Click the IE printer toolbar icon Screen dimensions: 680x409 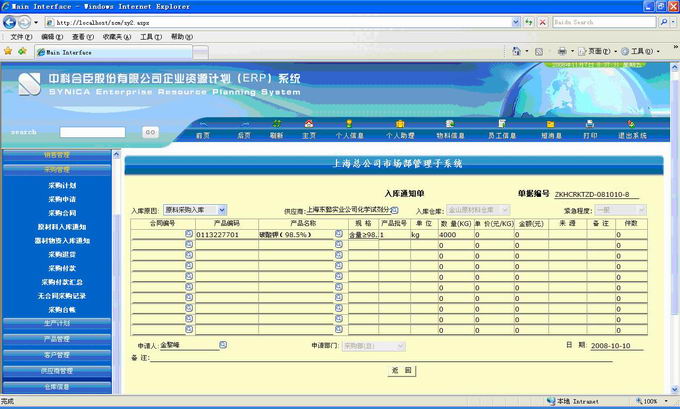pos(562,51)
